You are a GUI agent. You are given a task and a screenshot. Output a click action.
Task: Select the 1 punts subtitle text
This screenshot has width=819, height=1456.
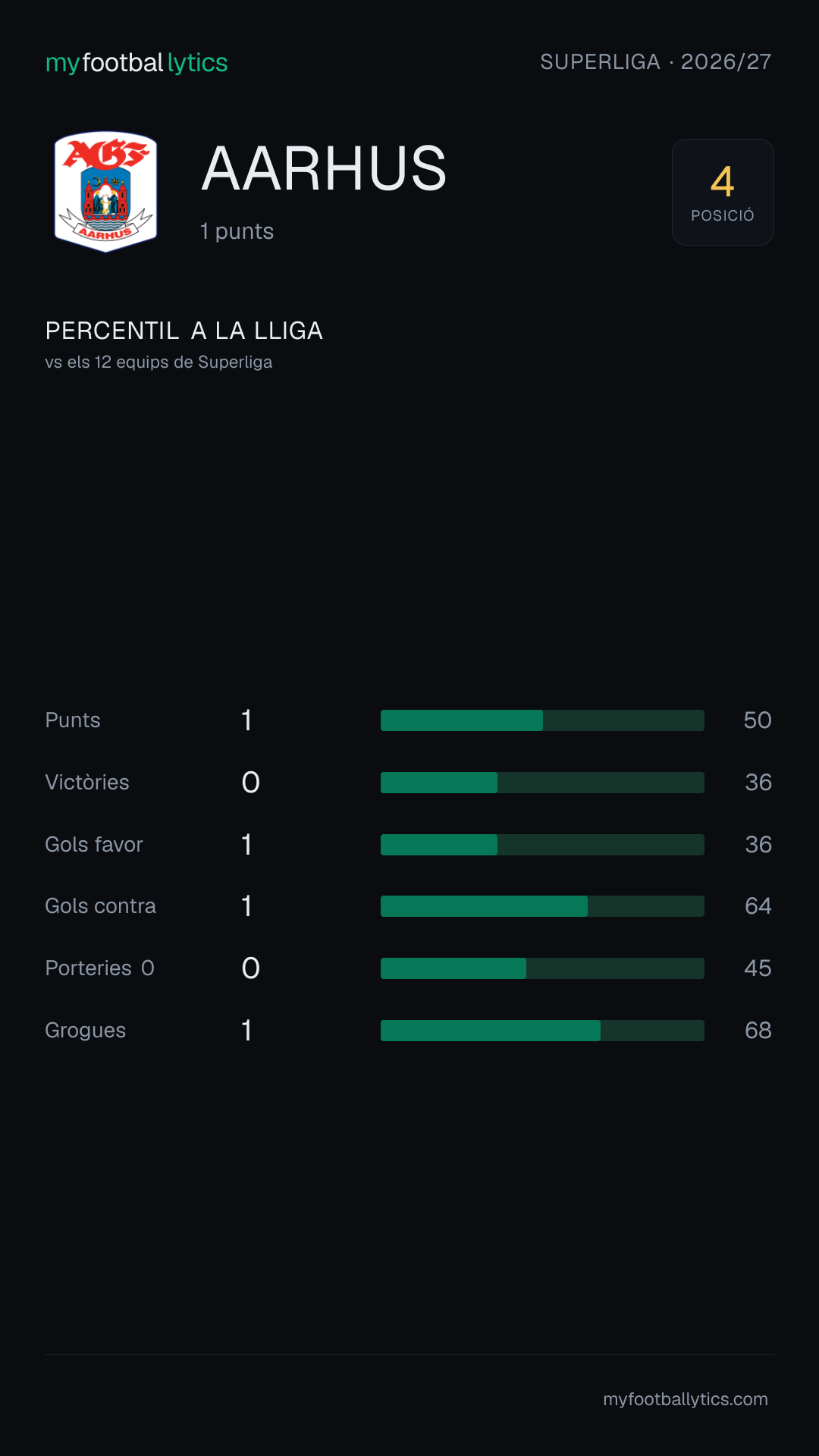(237, 231)
